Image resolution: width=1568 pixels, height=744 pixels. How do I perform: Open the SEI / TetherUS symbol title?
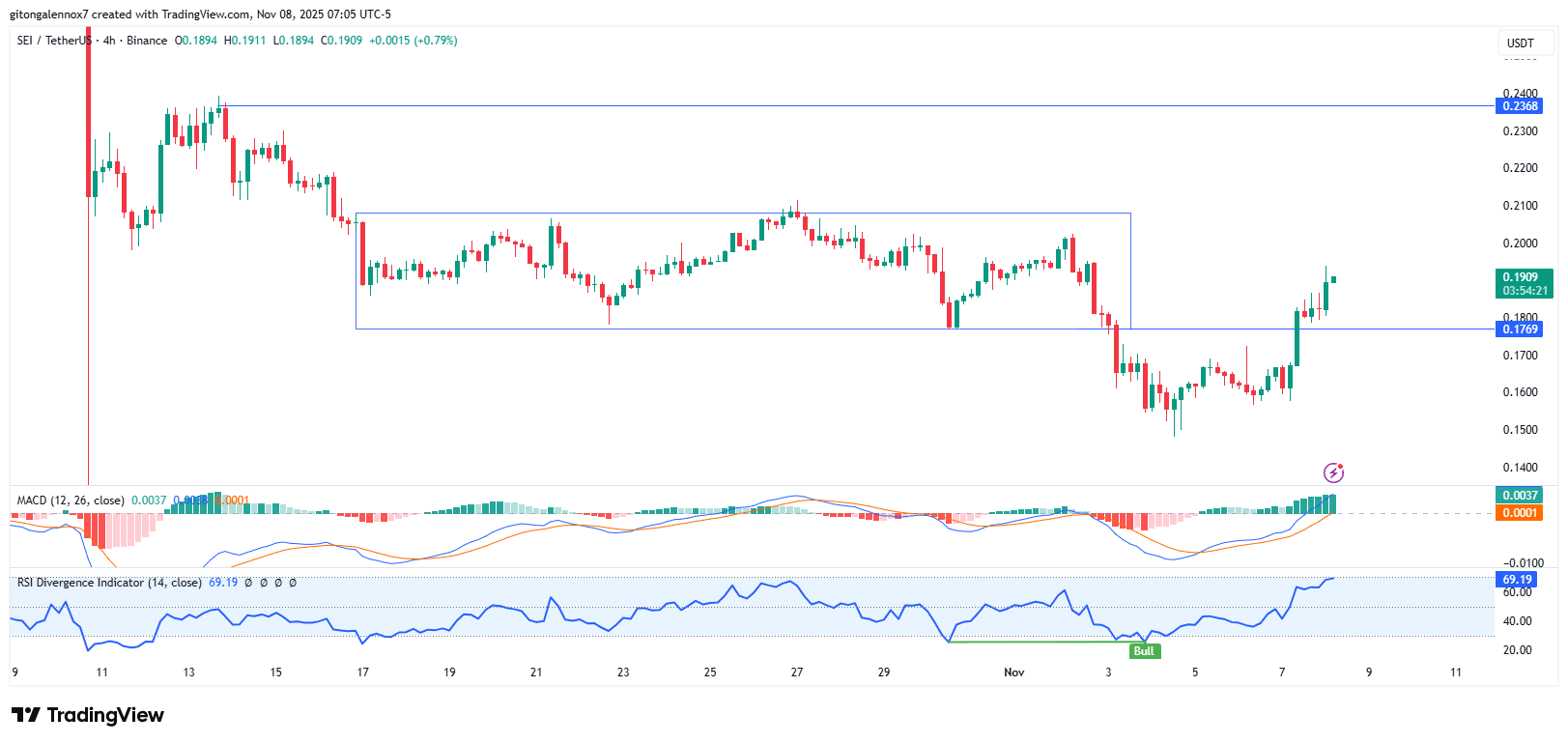[x=54, y=41]
